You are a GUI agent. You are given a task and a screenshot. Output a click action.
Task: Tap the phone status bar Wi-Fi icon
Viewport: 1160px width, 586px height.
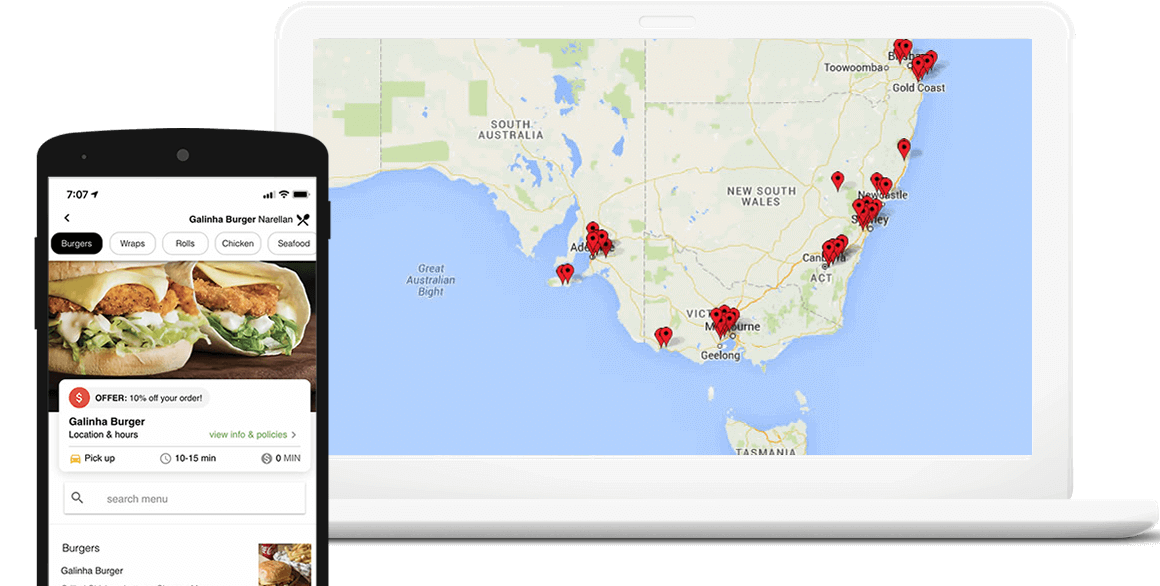pyautogui.click(x=283, y=195)
